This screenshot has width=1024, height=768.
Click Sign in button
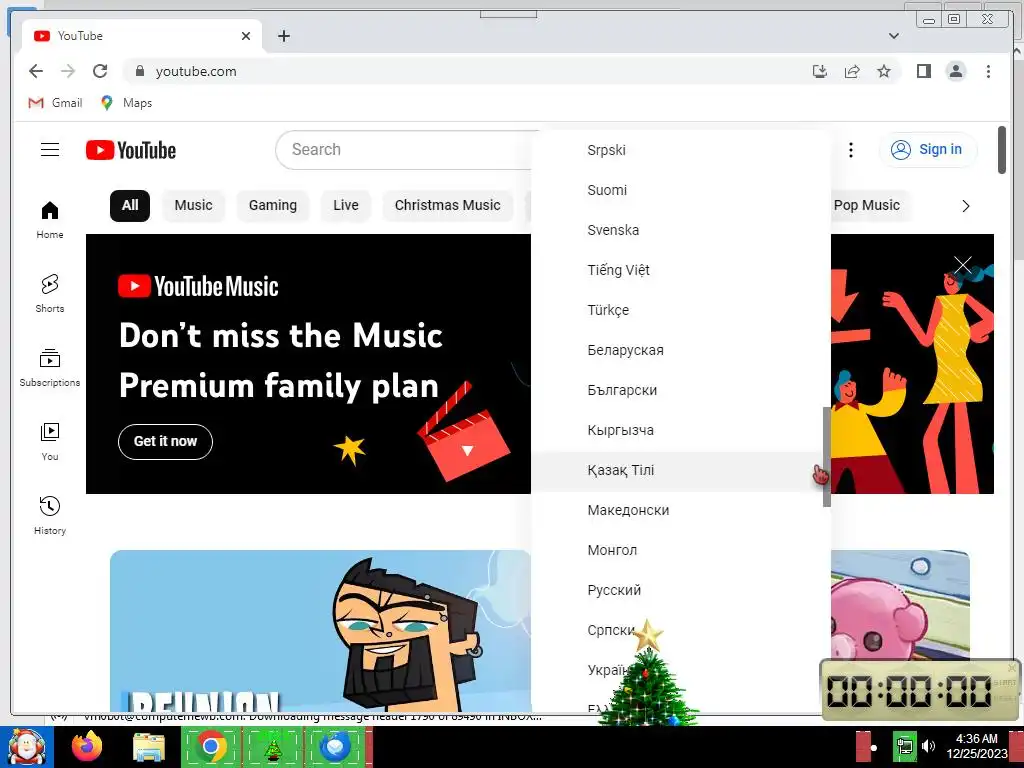point(927,150)
